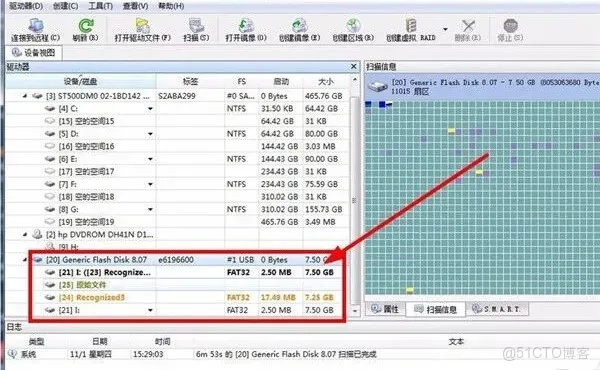Viewport: 600px width, 370px height.
Task: Sort by 大小 column header
Action: (326, 81)
